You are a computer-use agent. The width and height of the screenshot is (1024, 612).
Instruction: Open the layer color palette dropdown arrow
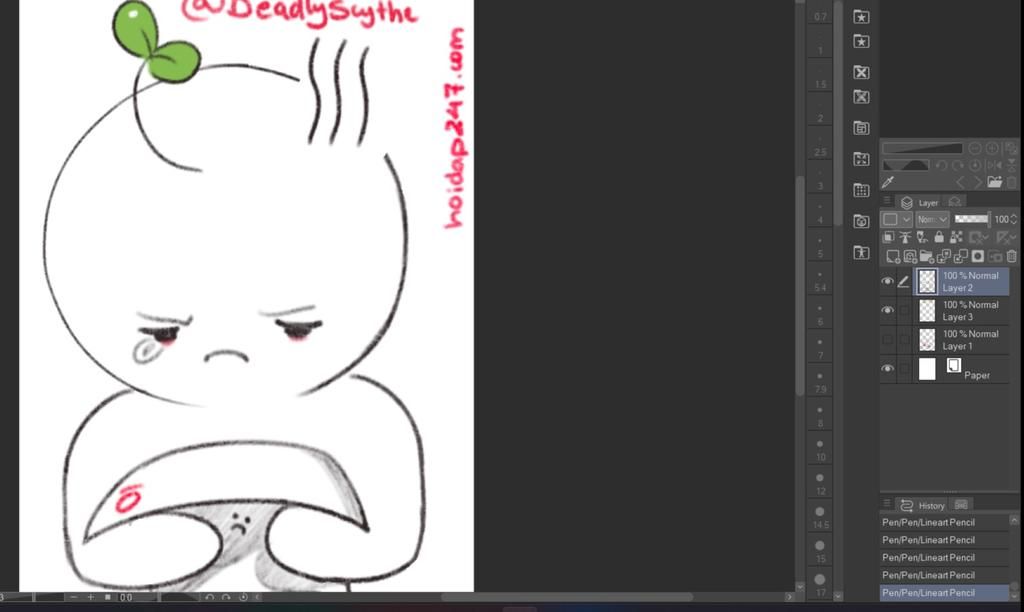tap(906, 219)
